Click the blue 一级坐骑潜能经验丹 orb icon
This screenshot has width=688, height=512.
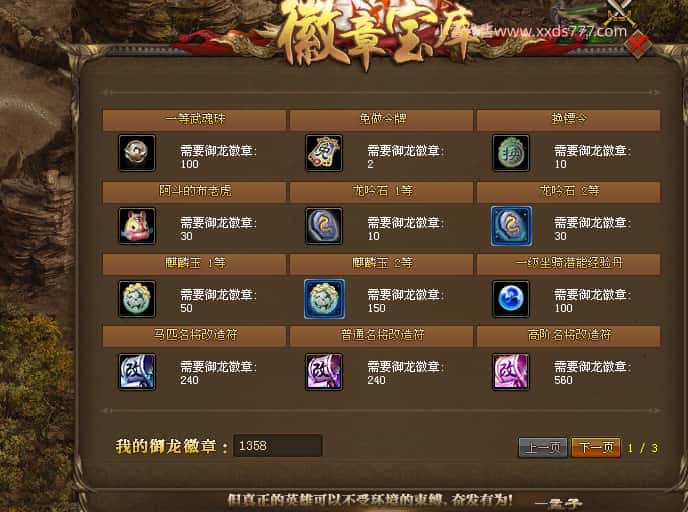(x=511, y=299)
